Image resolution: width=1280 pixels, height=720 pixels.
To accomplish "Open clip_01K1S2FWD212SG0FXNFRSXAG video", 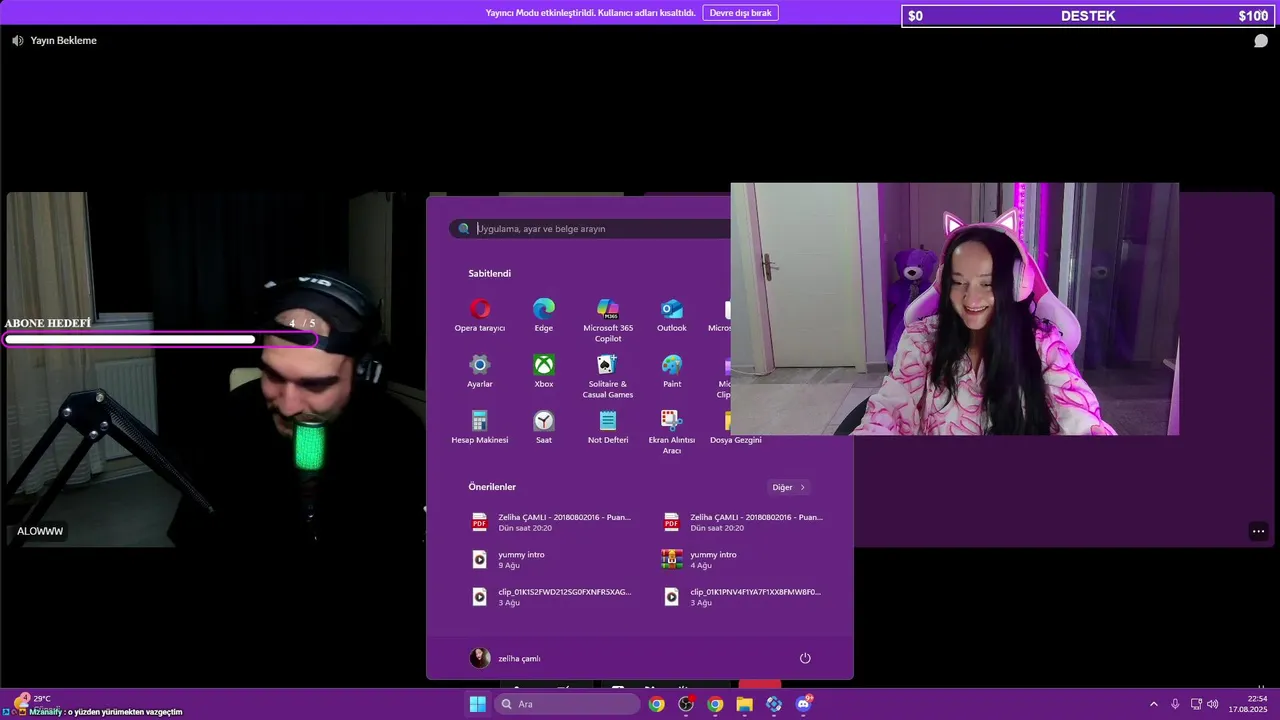I will click(x=552, y=597).
